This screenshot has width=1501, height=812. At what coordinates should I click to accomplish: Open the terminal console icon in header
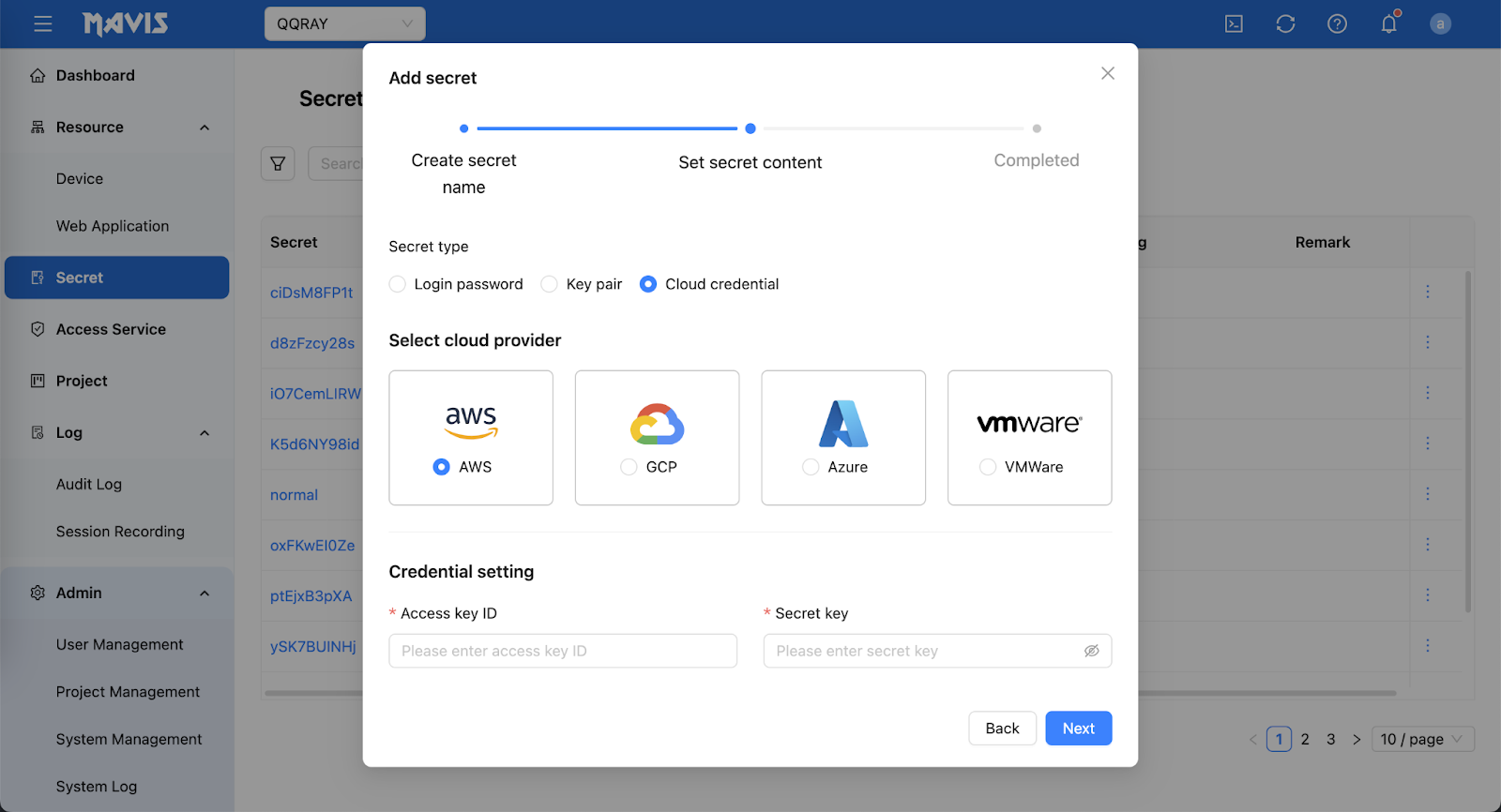click(x=1235, y=24)
